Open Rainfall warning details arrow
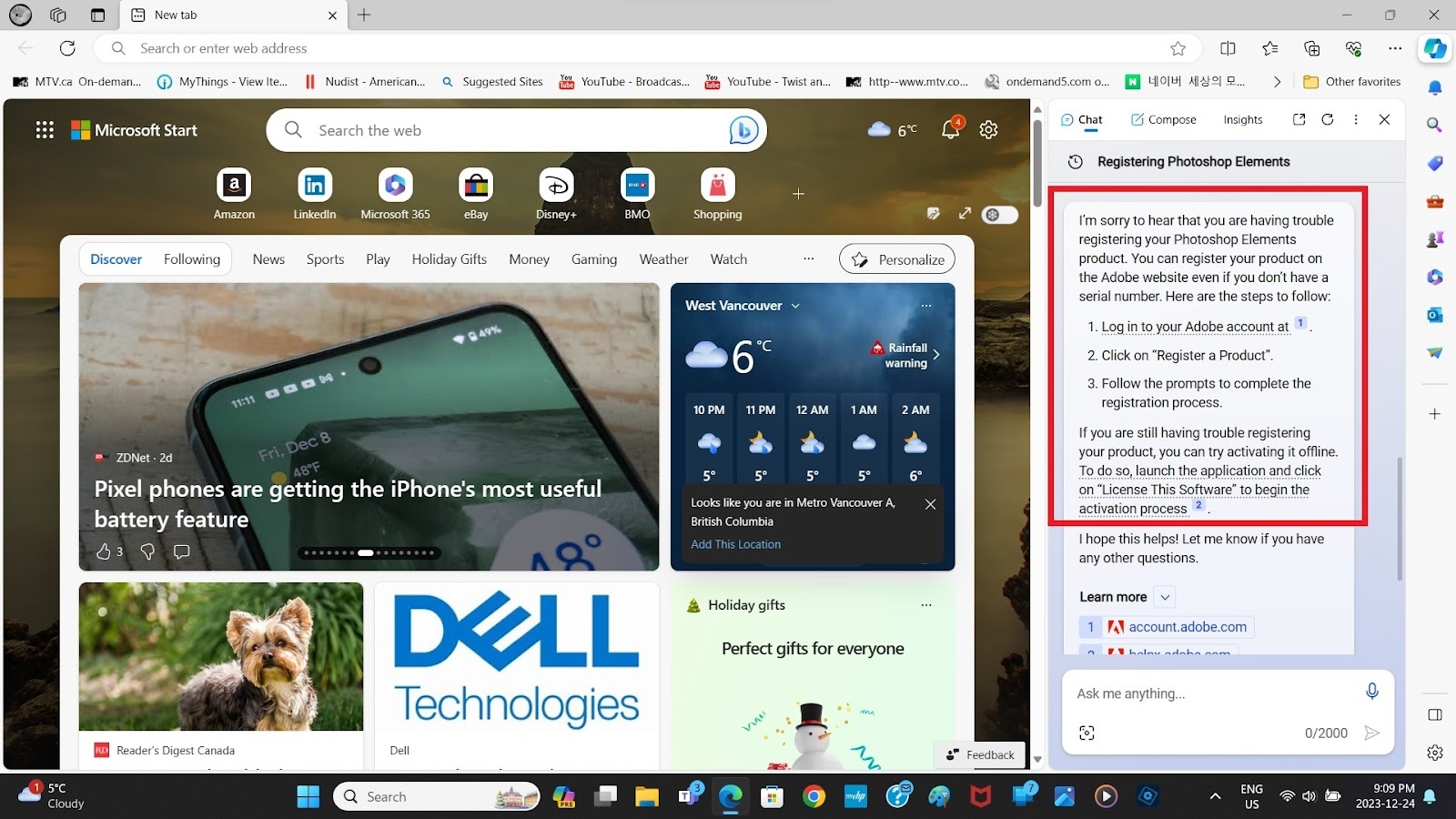Image resolution: width=1456 pixels, height=819 pixels. pos(936,355)
